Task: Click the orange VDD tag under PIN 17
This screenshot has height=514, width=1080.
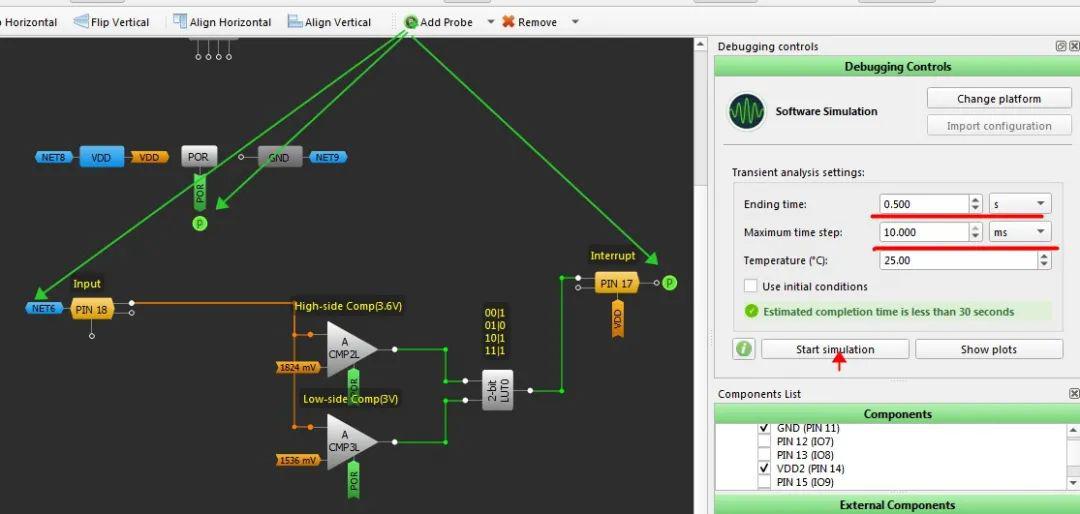Action: pos(617,318)
